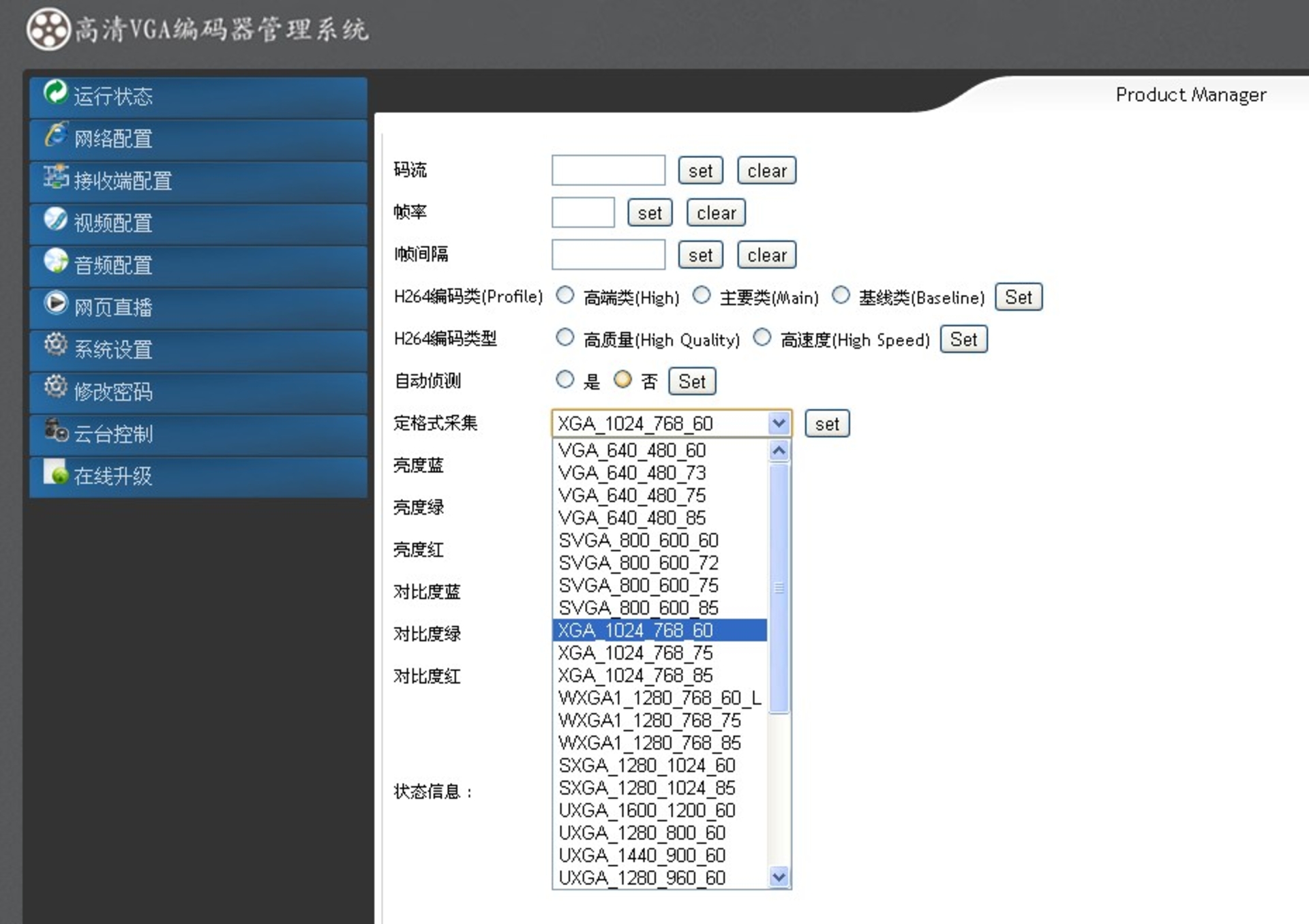
Task: Choose UXGA_1280_960_60 from the list
Action: tap(660, 878)
